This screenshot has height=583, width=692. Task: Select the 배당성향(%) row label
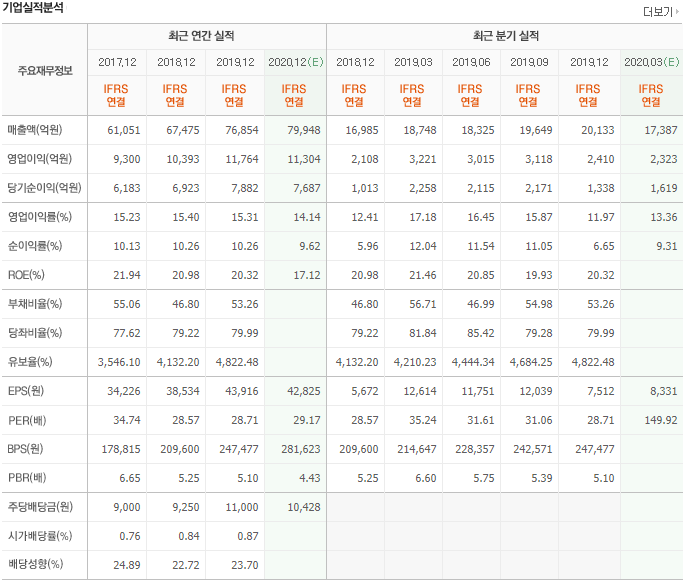(35, 564)
